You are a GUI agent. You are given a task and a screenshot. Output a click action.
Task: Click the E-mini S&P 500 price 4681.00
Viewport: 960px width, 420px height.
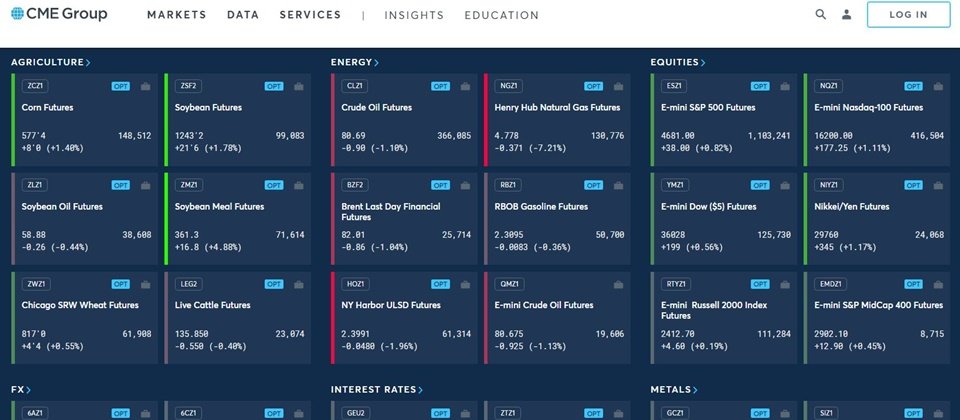pyautogui.click(x=678, y=136)
